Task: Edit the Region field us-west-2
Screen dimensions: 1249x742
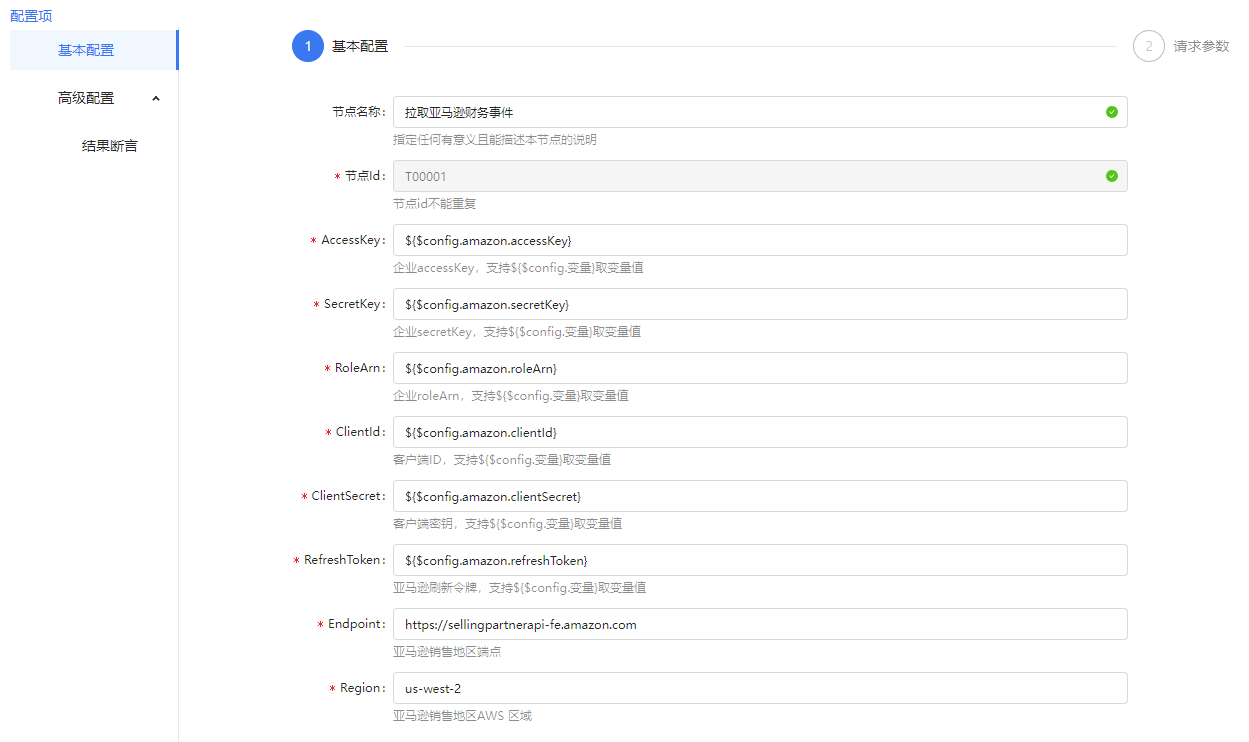Action: point(759,688)
